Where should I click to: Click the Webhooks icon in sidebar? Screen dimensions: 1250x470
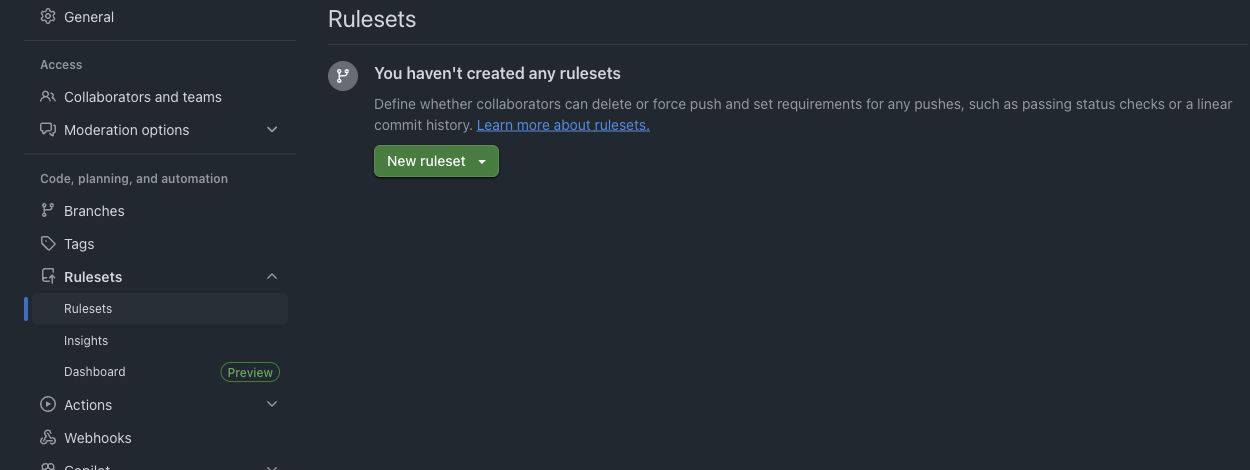click(x=48, y=438)
